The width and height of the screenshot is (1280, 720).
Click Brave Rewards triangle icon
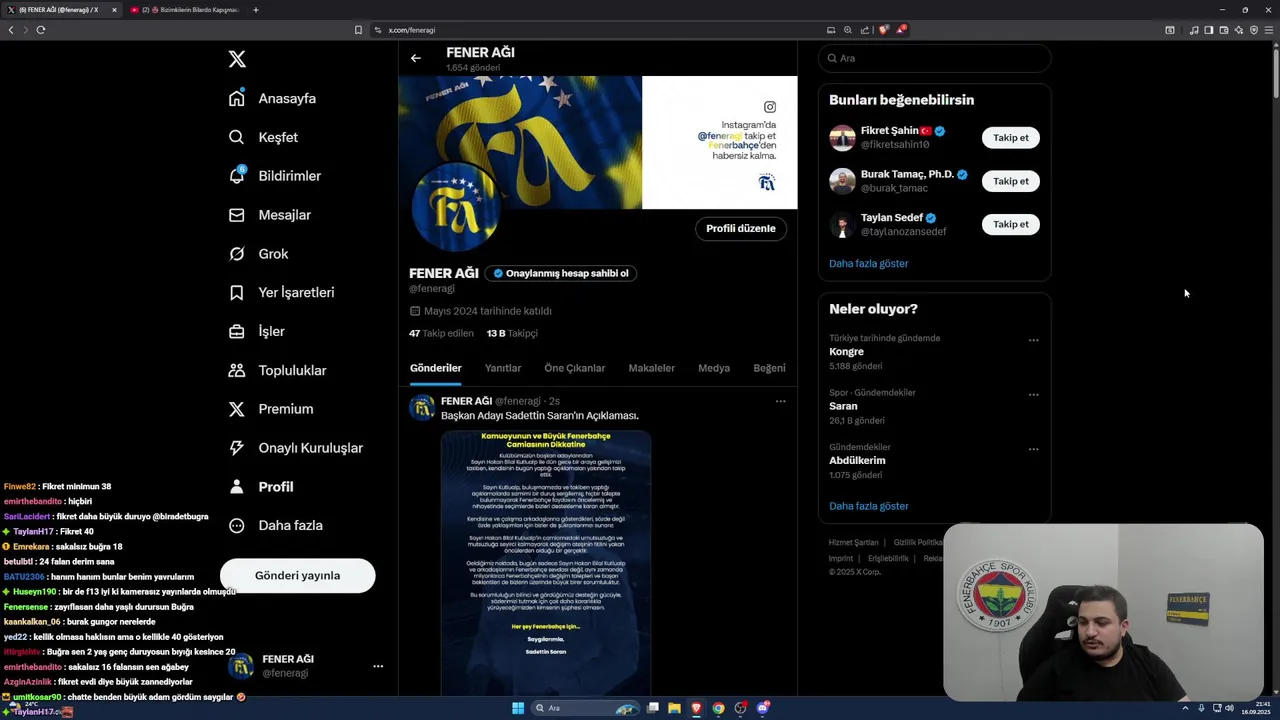coord(900,30)
